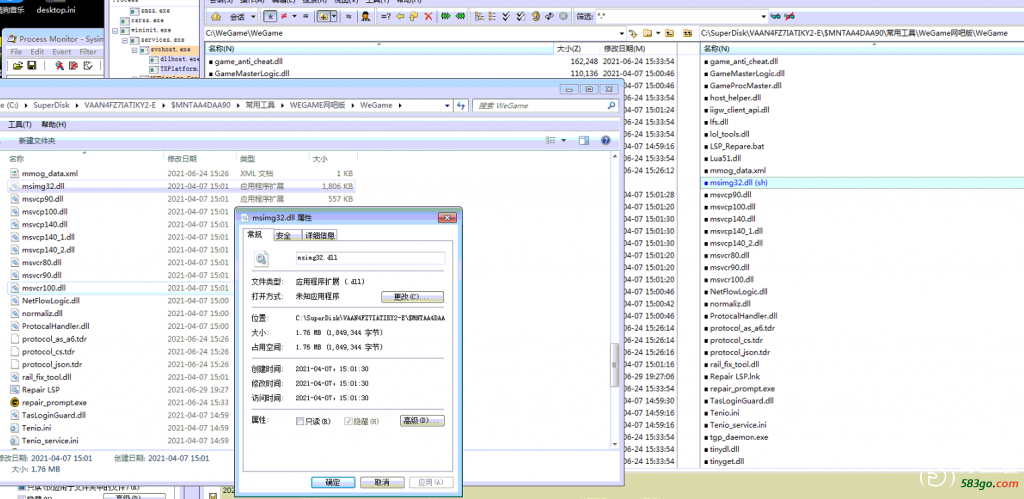Open the 帮助(H) menu in Explorer
This screenshot has width=1024, height=499.
pyautogui.click(x=54, y=125)
